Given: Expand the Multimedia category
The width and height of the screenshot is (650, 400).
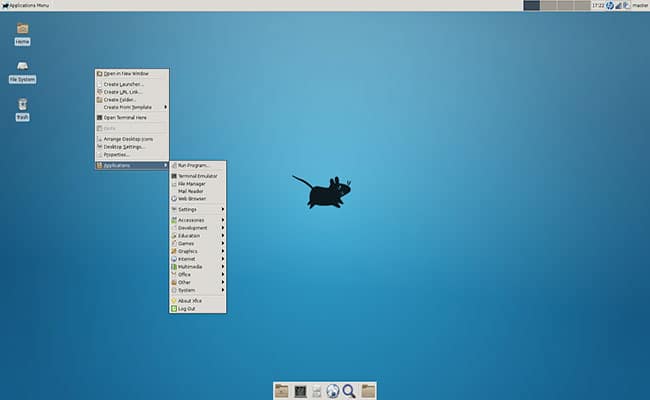Looking at the screenshot, I should [198, 267].
